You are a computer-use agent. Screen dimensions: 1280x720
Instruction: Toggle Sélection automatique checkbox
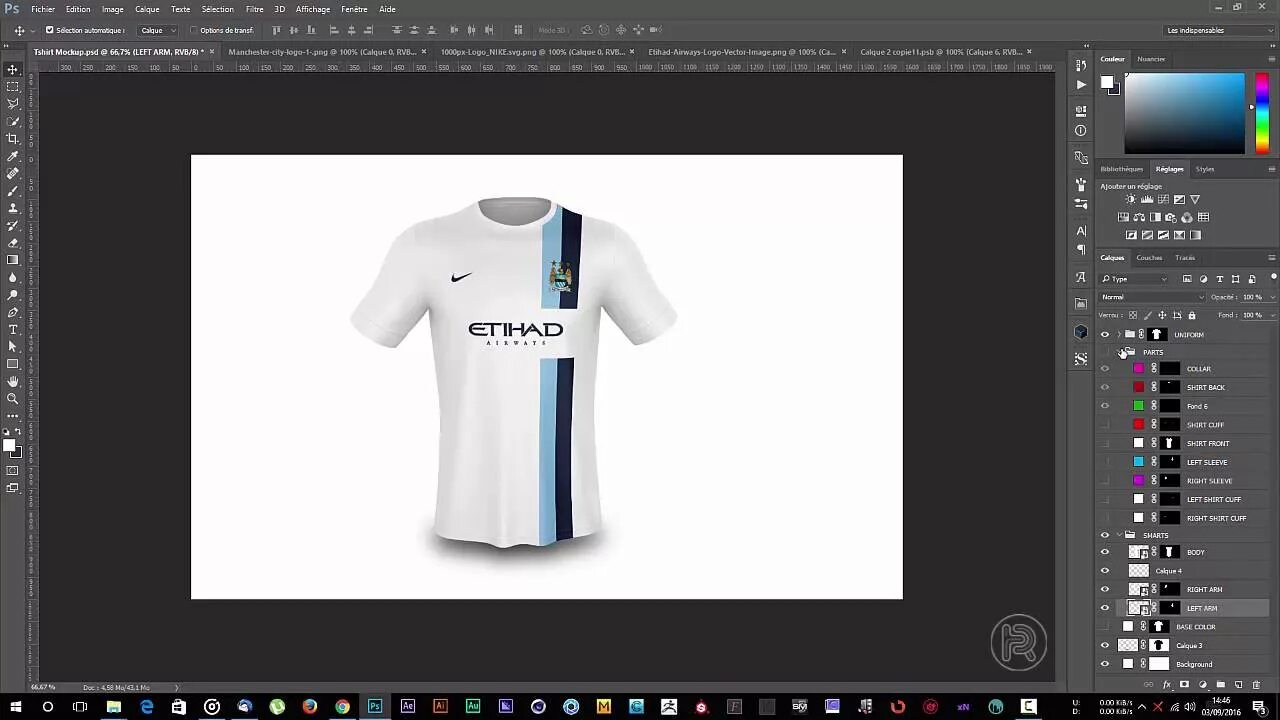click(x=50, y=30)
